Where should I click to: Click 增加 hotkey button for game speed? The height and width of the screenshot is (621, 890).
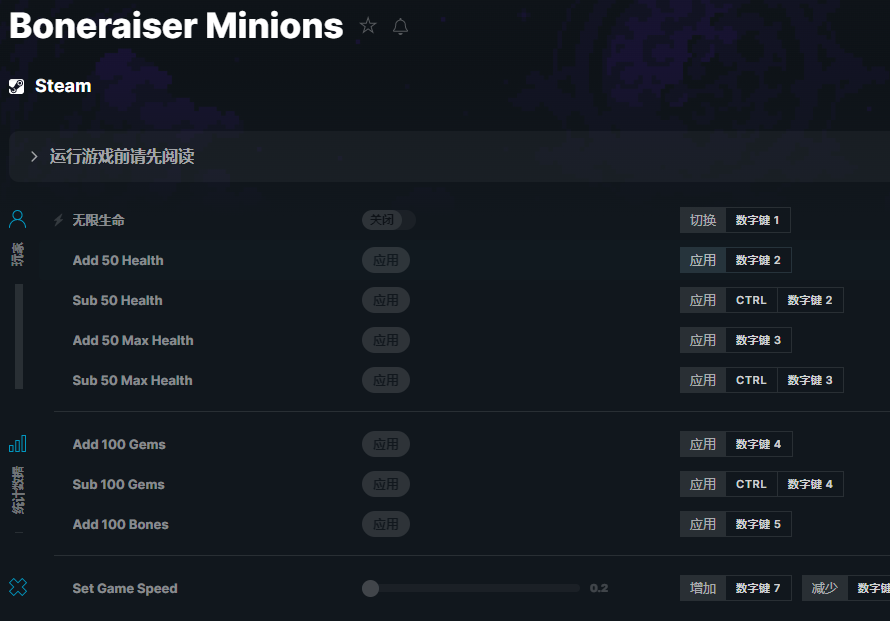point(703,588)
